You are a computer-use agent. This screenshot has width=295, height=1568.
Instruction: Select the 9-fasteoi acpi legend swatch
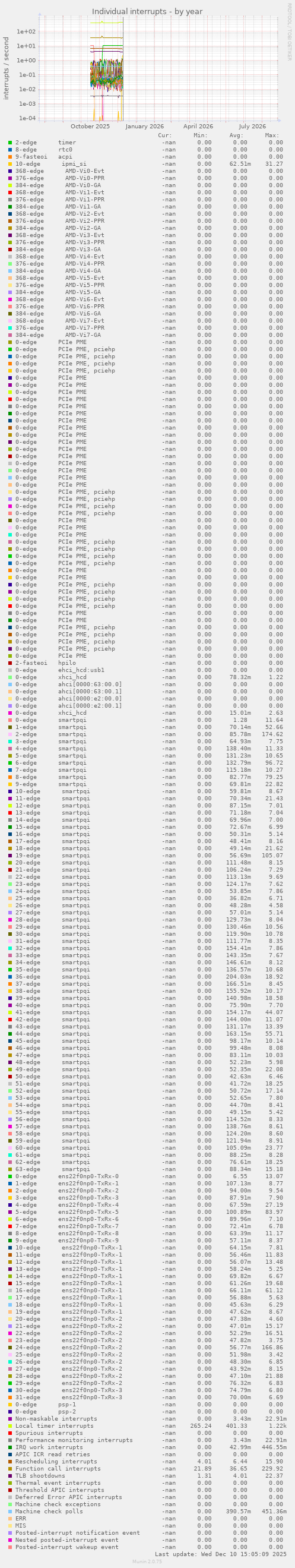(x=9, y=157)
